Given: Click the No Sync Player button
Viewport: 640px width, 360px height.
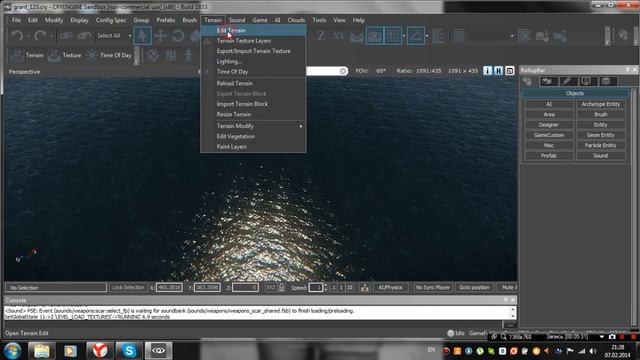Looking at the screenshot, I should pos(432,287).
